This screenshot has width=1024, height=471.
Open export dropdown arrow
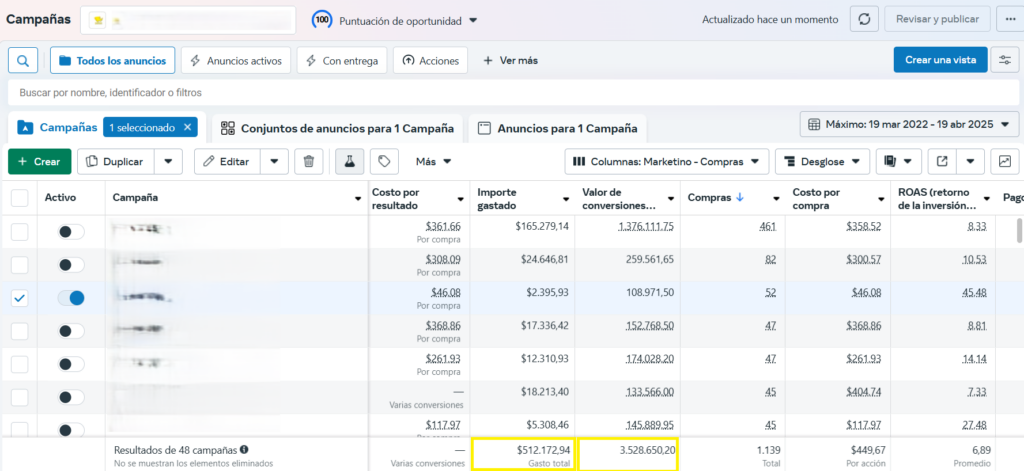[x=970, y=161]
